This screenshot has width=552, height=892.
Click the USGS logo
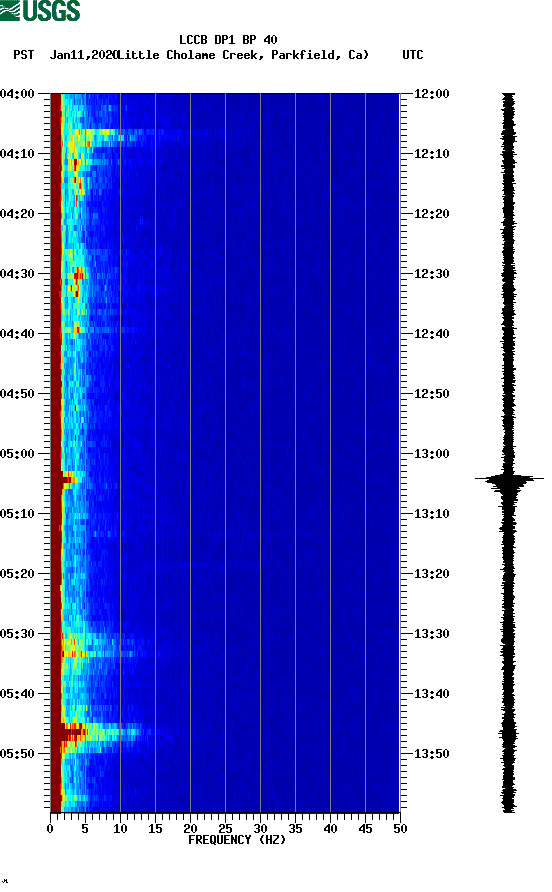[x=40, y=10]
